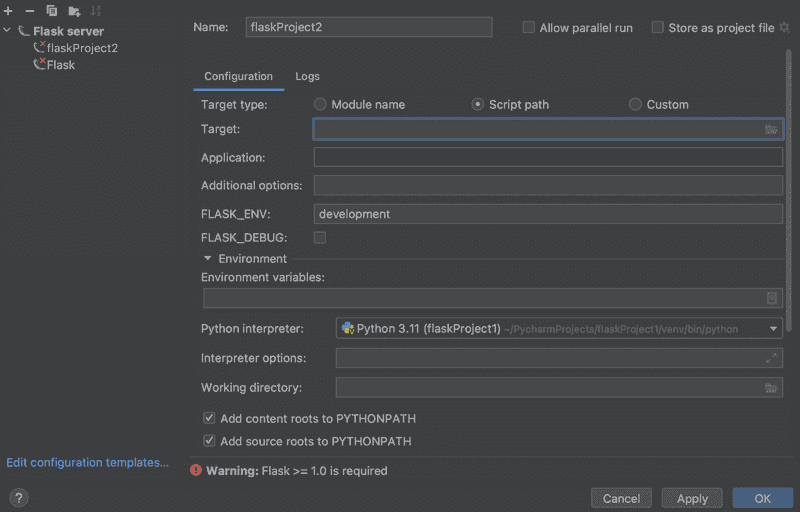Screen dimensions: 800x512
Task: Save configuration to a new folder
Action: tap(74, 11)
